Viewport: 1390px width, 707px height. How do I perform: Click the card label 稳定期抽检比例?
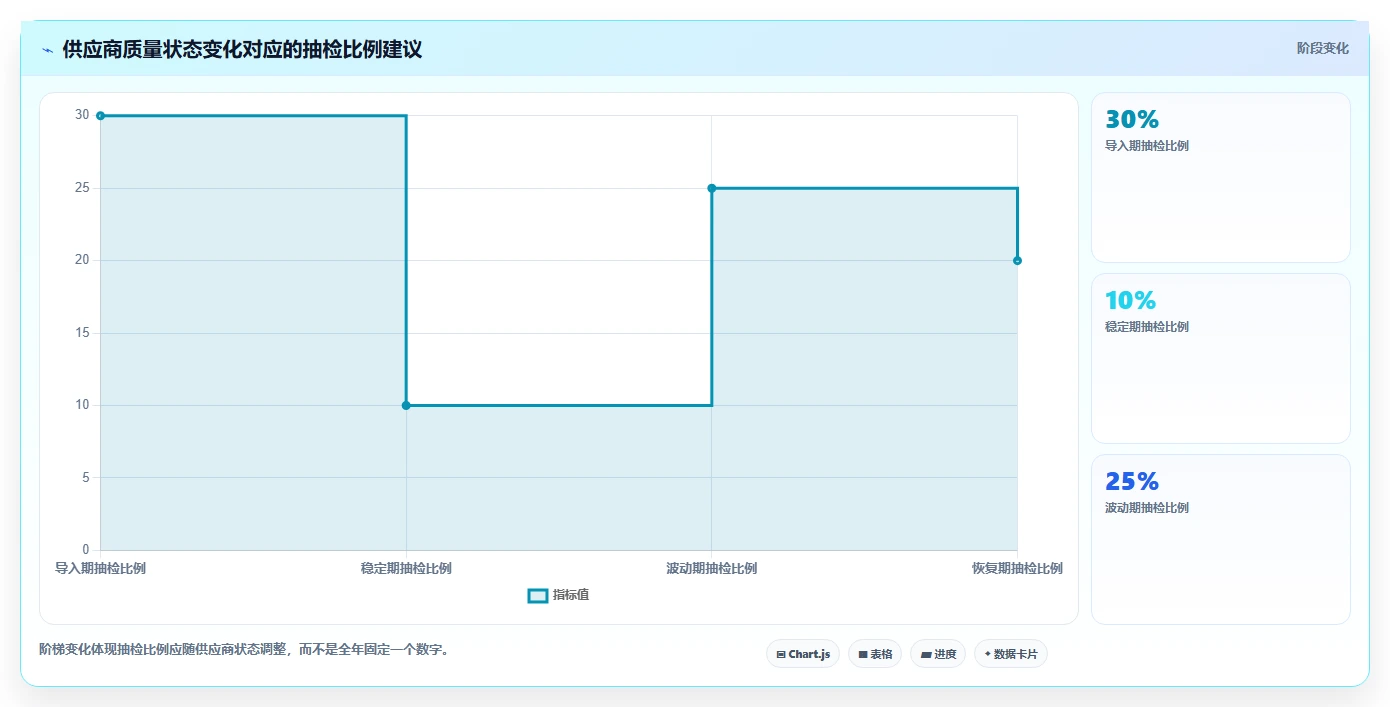pos(1147,327)
